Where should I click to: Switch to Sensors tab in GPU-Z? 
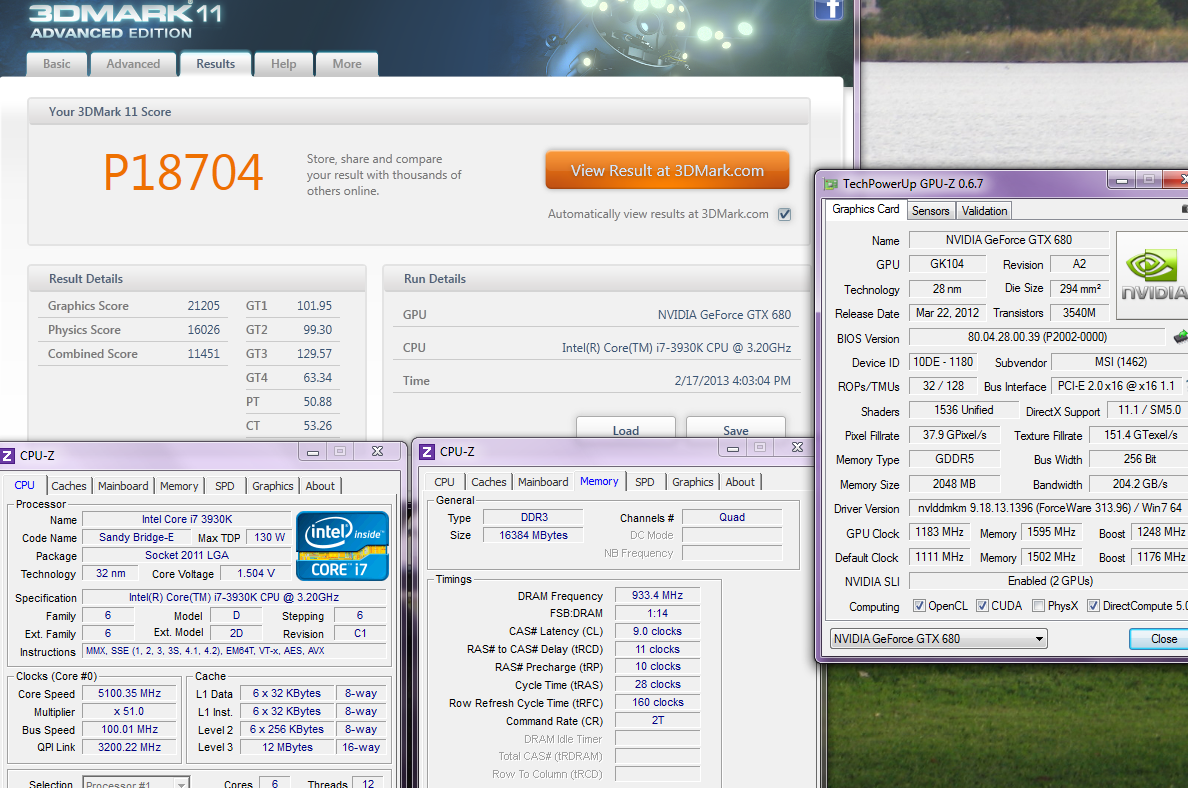pyautogui.click(x=930, y=211)
